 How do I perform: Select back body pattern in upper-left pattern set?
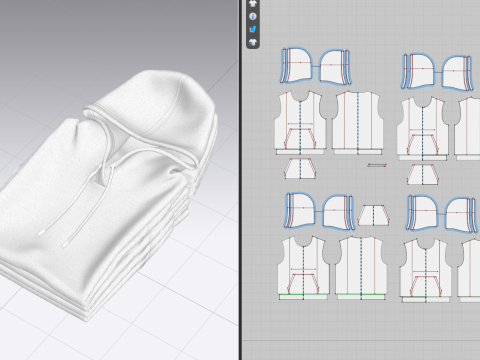(x=358, y=120)
